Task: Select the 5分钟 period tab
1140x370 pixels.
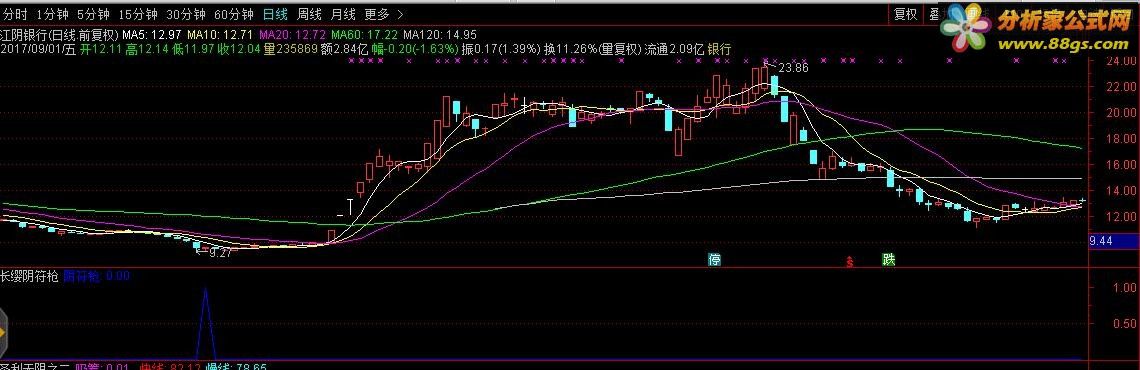Action: (x=93, y=14)
